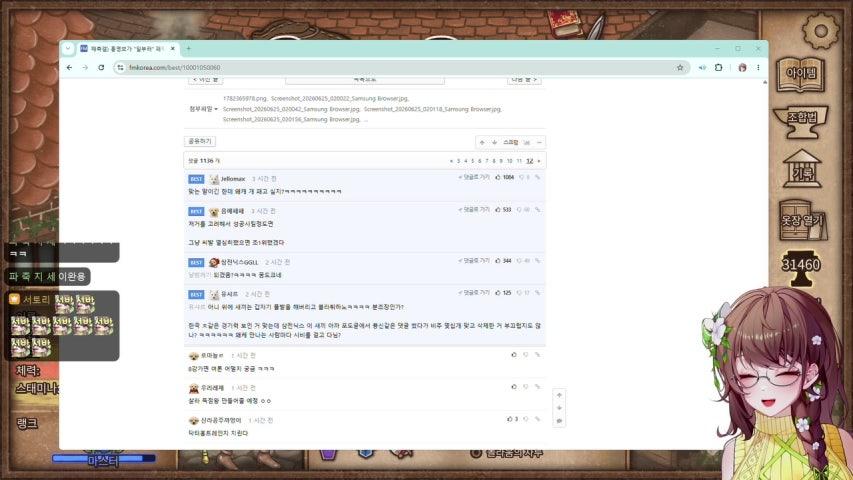Open comment page 3
This screenshot has width=853, height=480.
(458, 161)
